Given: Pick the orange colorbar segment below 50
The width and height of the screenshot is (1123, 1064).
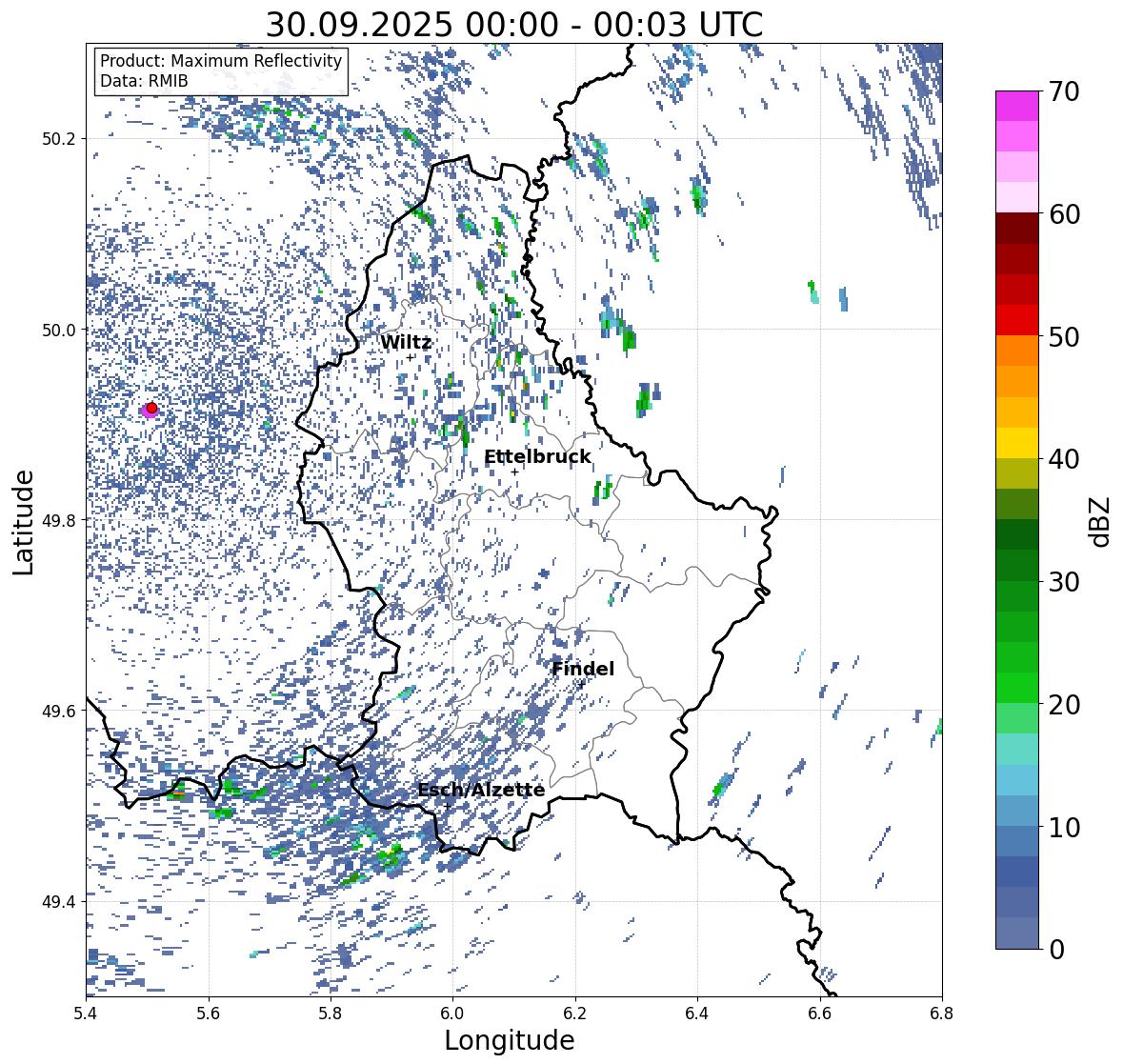Looking at the screenshot, I should coord(1017,351).
